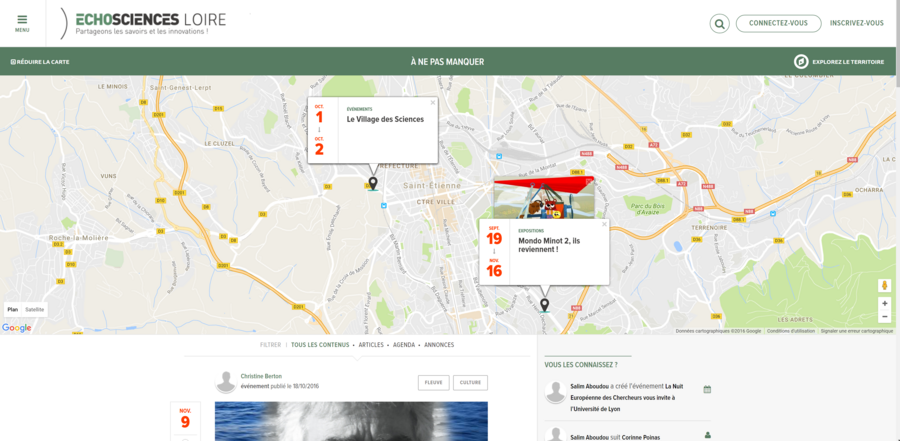900x441 pixels.
Task: Click the Fleuve tag button
Action: point(433,382)
